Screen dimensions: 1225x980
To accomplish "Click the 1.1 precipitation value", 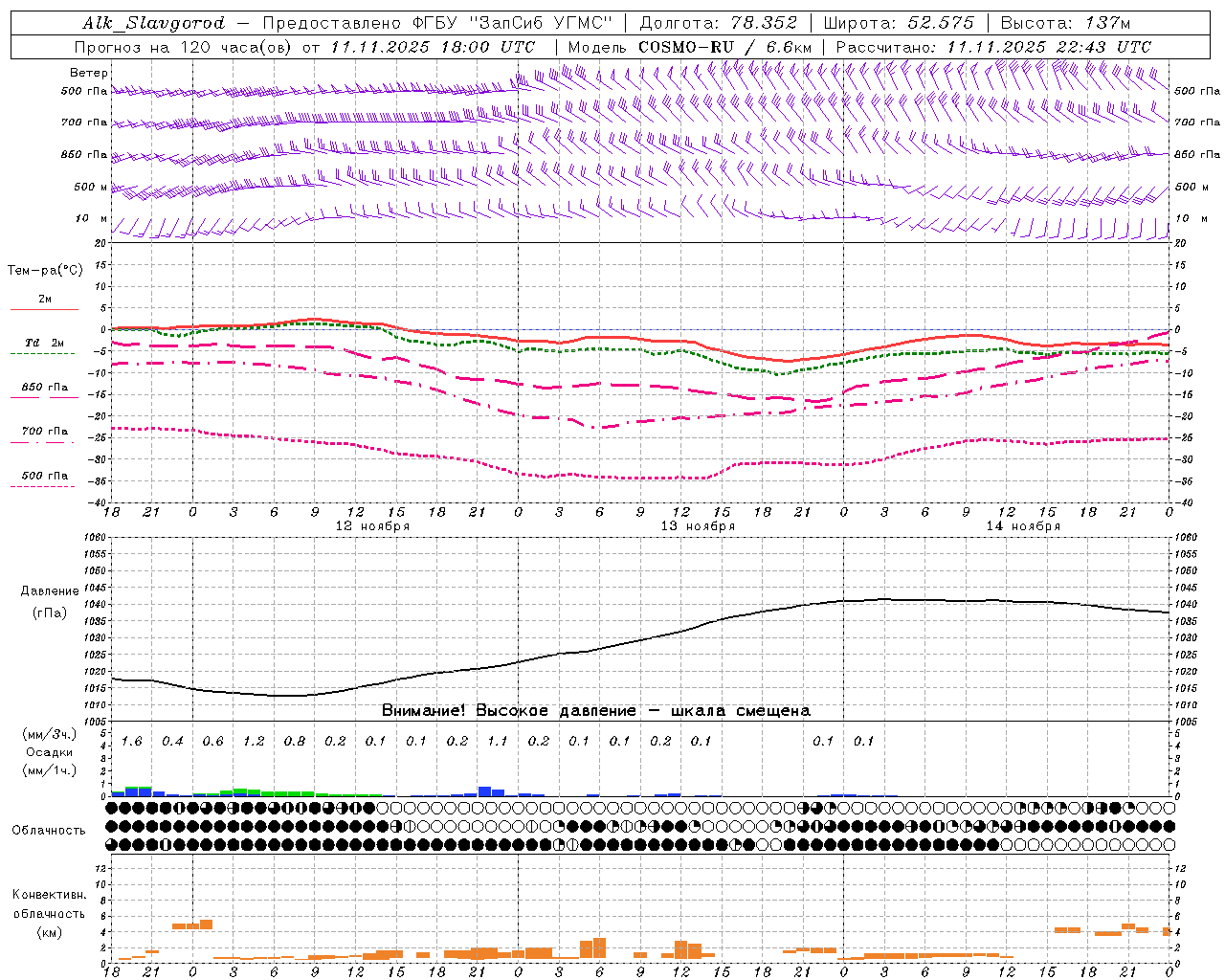I will tap(498, 742).
